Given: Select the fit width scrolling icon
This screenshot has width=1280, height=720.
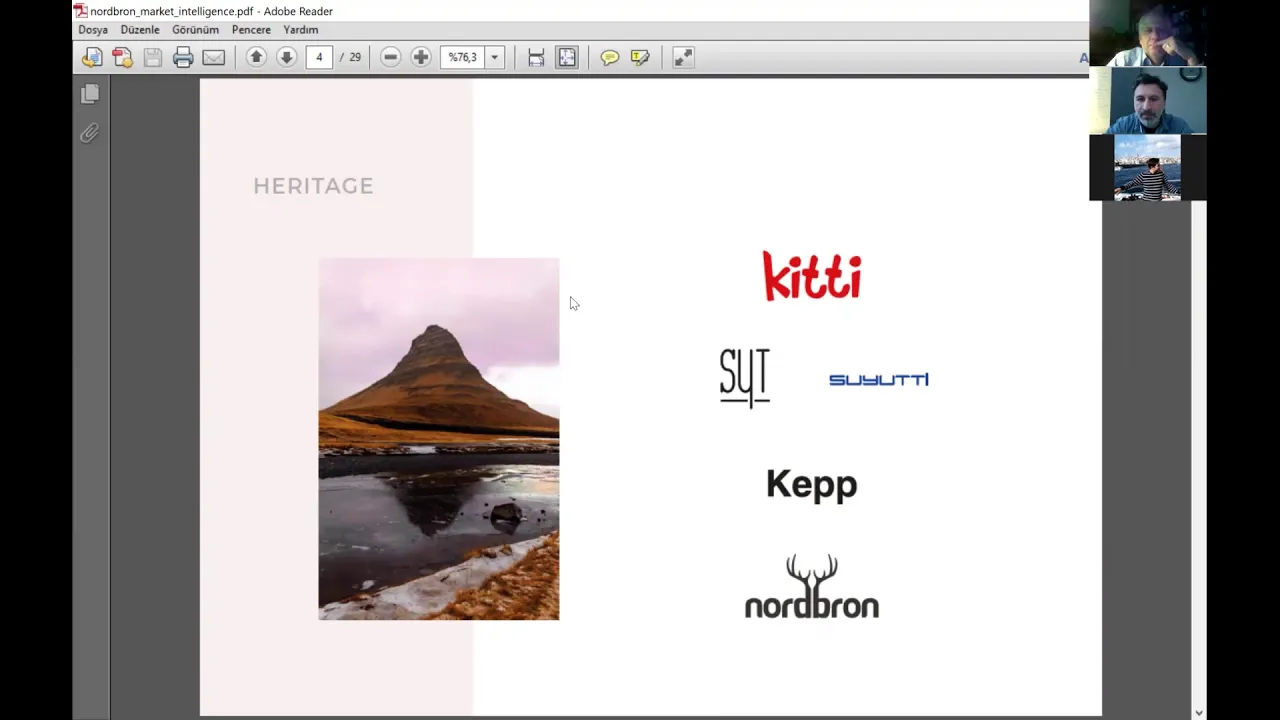Looking at the screenshot, I should coord(536,57).
